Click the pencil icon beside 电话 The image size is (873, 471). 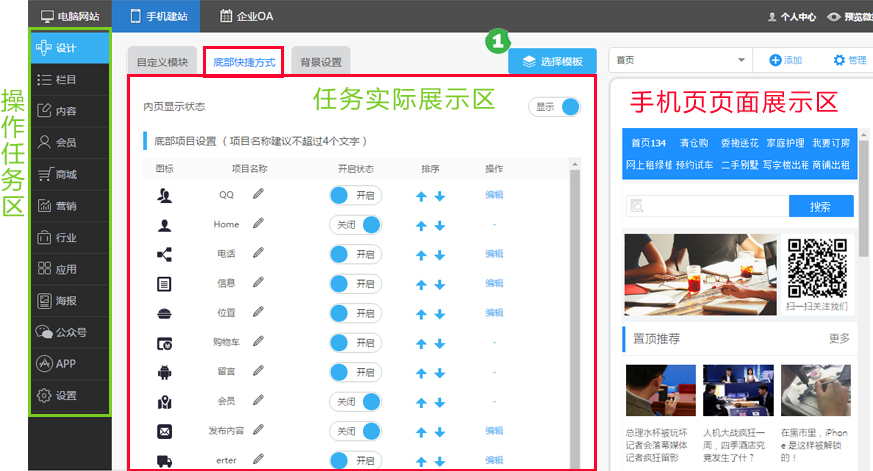click(258, 254)
